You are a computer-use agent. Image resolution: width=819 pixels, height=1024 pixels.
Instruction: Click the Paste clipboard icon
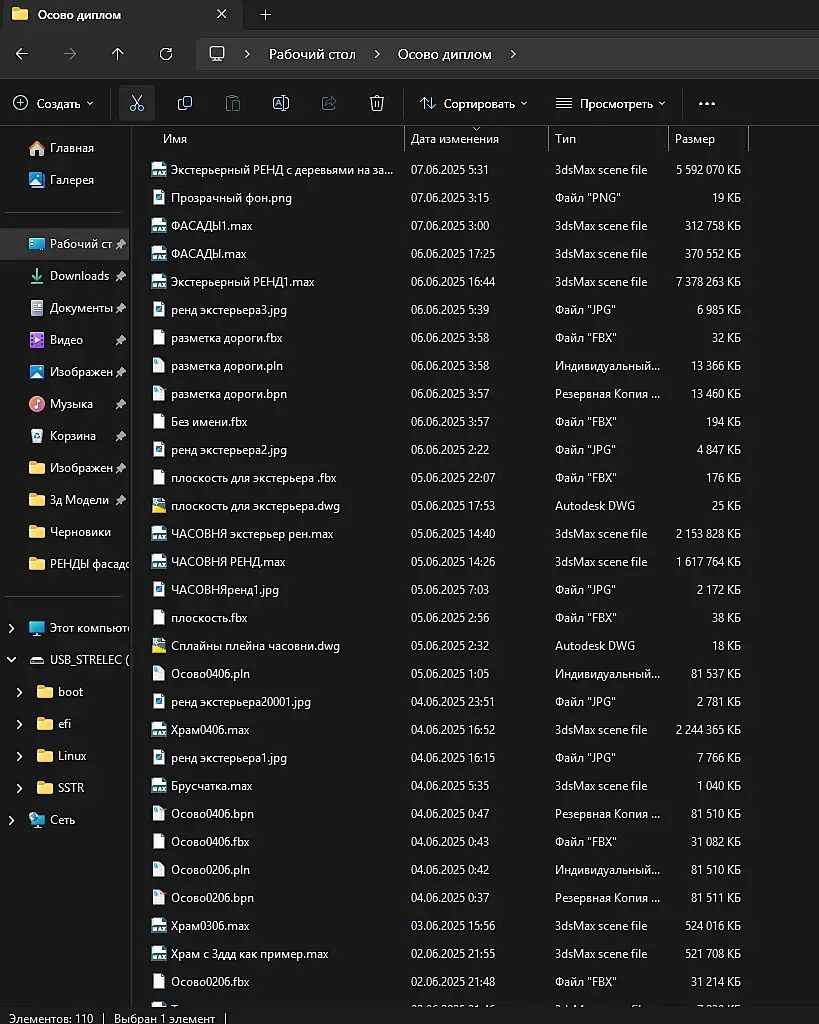(x=233, y=103)
